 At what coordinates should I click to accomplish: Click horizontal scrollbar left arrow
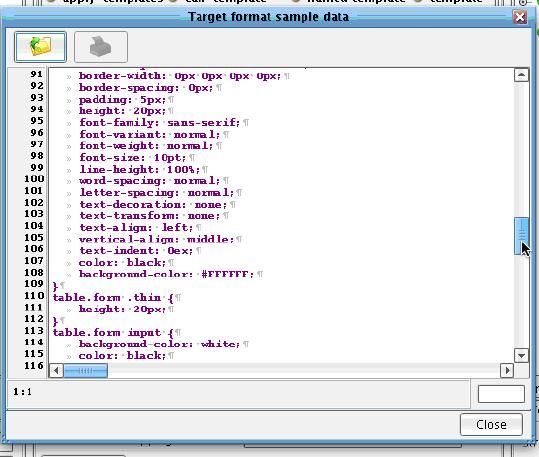(56, 371)
